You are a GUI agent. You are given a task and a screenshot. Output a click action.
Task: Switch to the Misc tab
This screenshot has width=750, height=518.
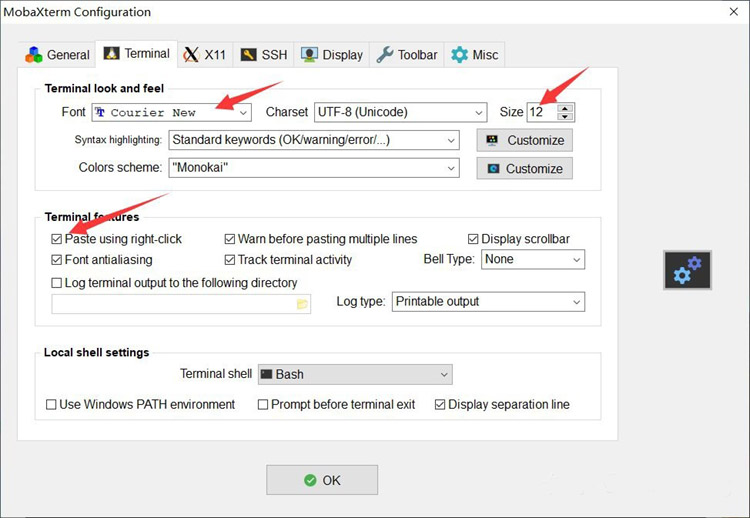(x=474, y=55)
